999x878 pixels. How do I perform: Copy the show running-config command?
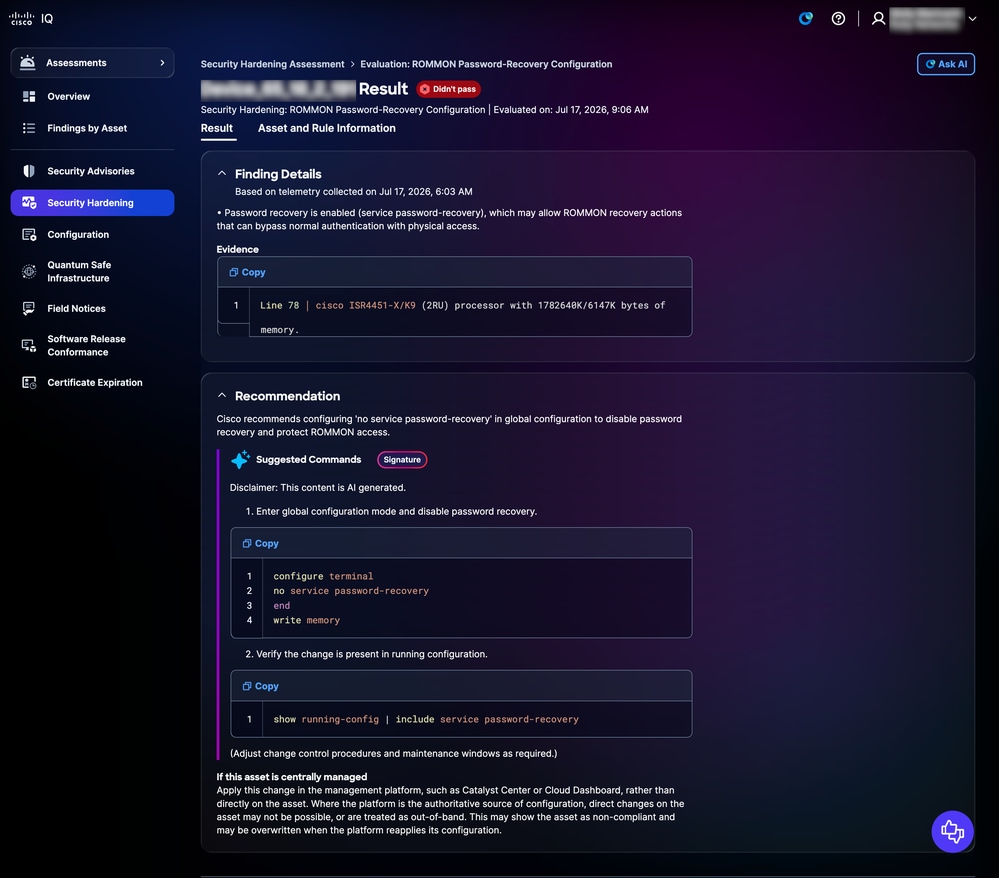(261, 686)
